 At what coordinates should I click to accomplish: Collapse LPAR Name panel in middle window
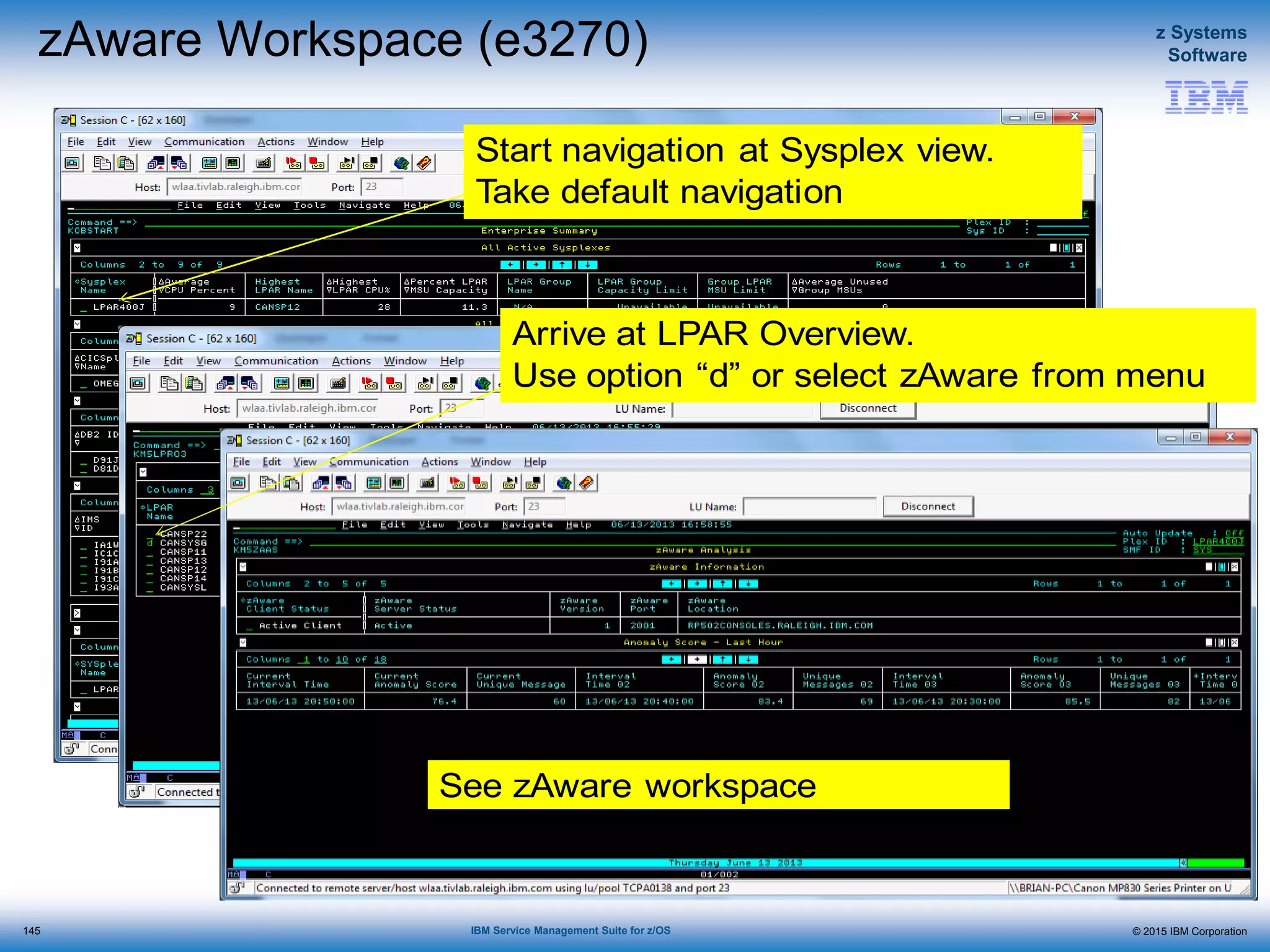(x=143, y=472)
